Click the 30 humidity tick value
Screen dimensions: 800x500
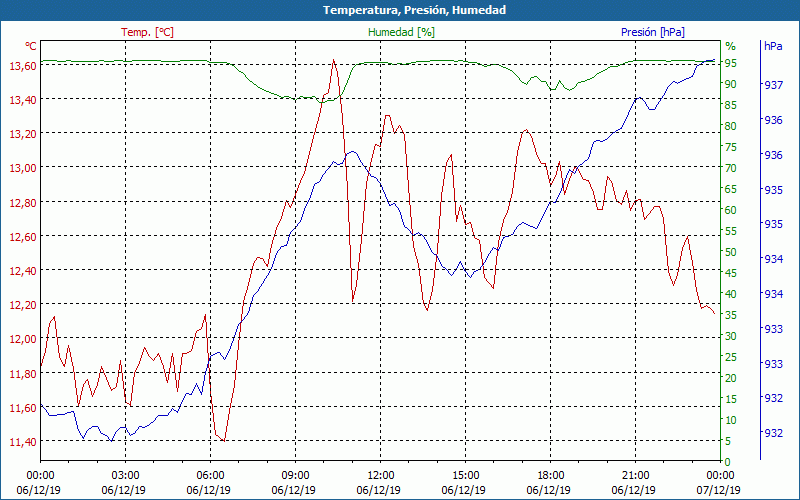point(731,336)
